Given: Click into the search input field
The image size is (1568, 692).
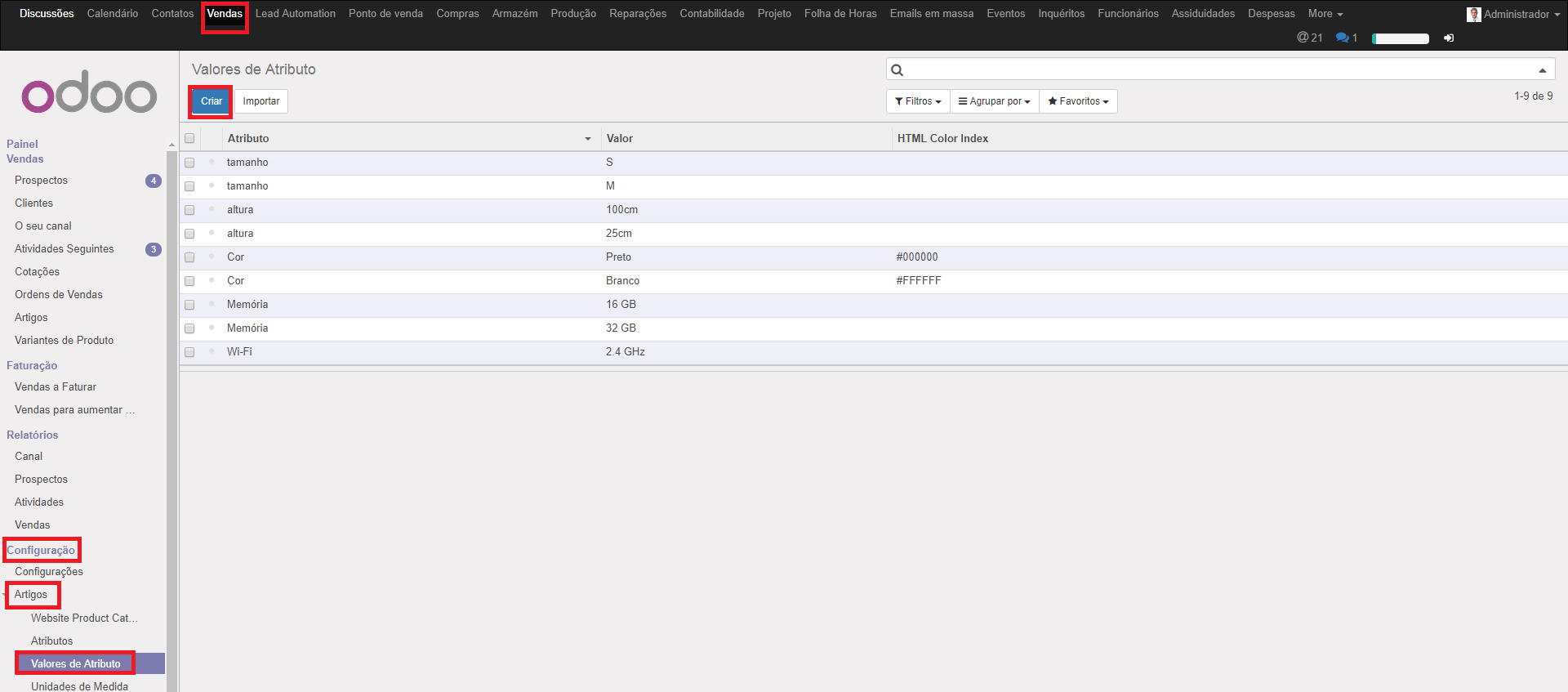Looking at the screenshot, I should click(x=1217, y=70).
